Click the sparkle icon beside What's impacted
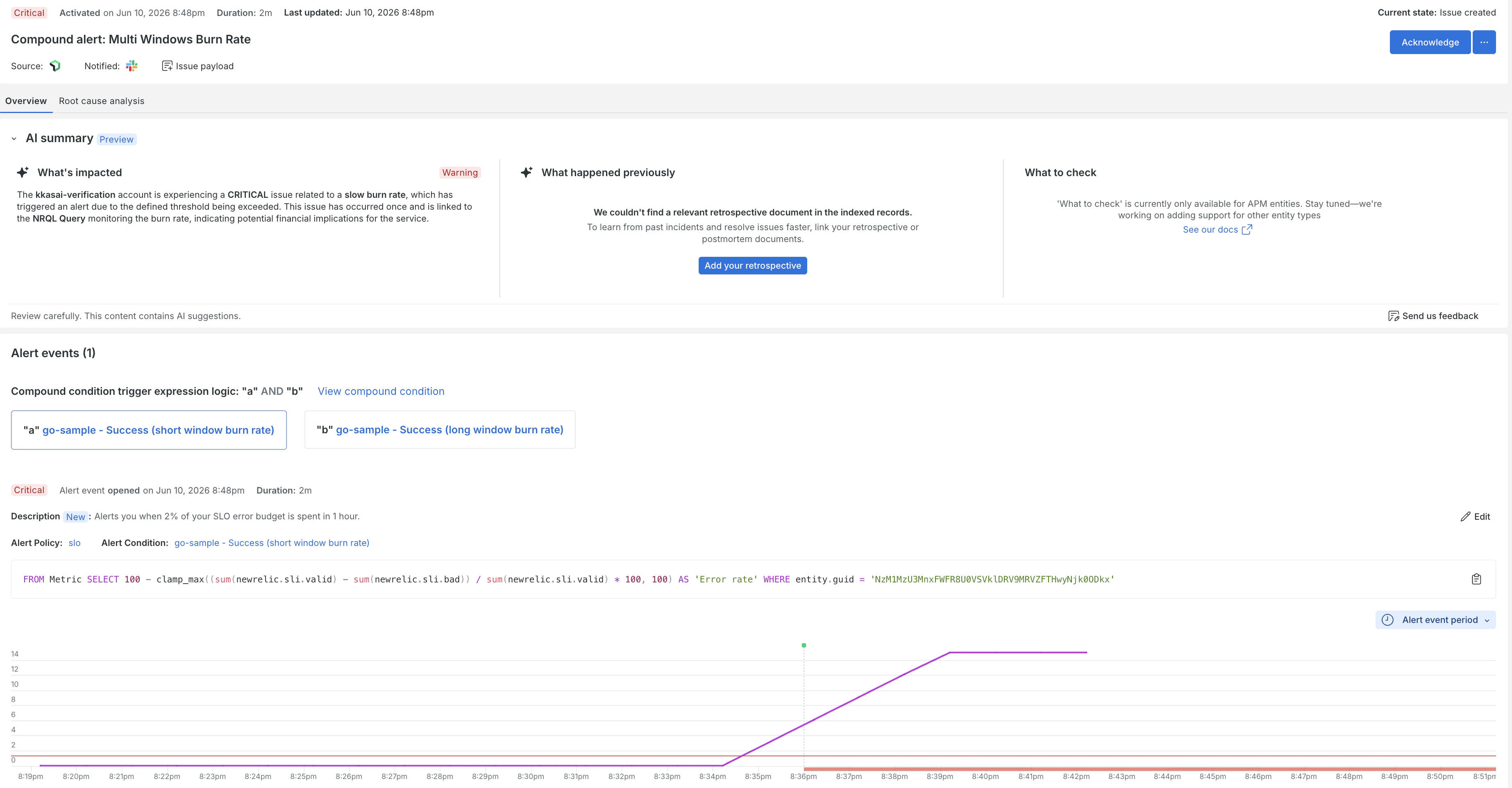 (x=22, y=172)
